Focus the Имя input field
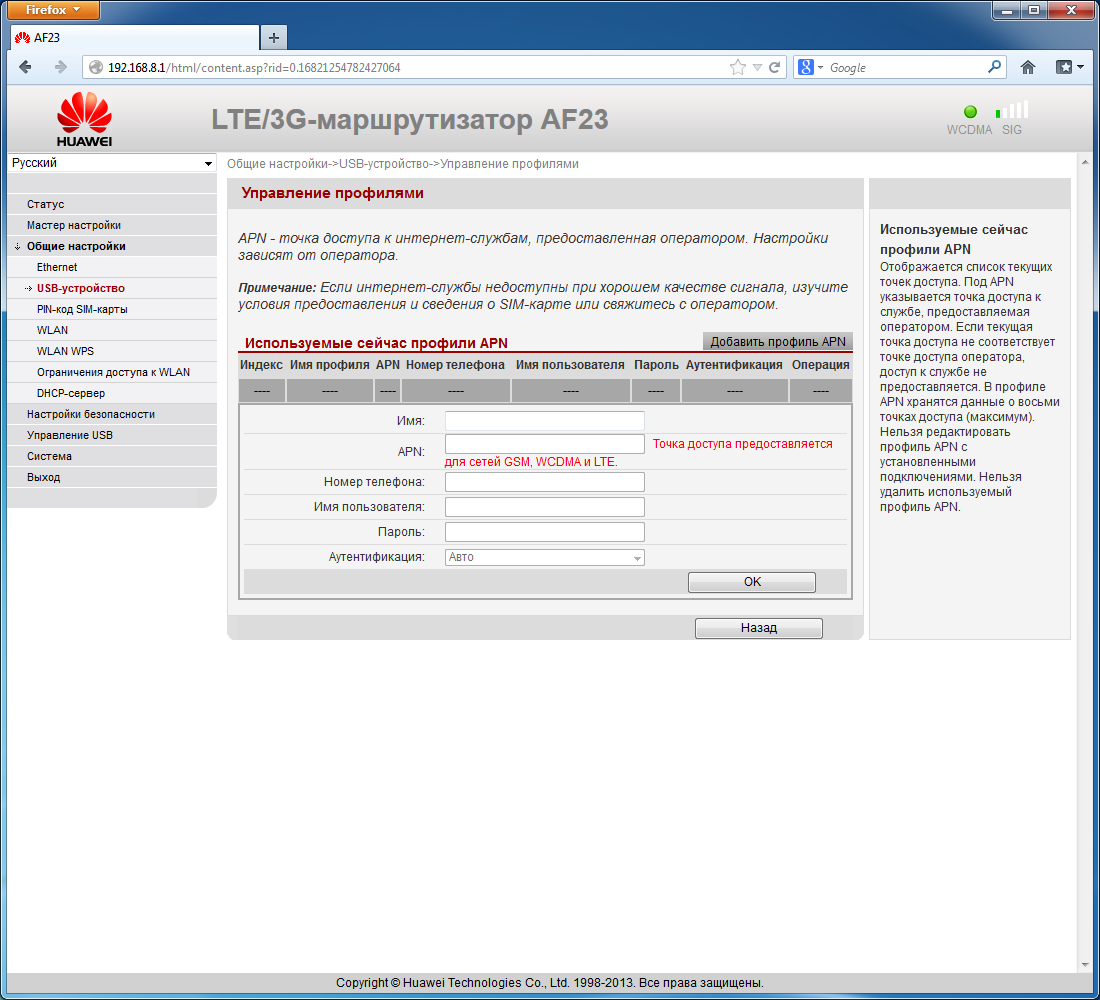Screen dimensions: 1100x1000 point(544,421)
